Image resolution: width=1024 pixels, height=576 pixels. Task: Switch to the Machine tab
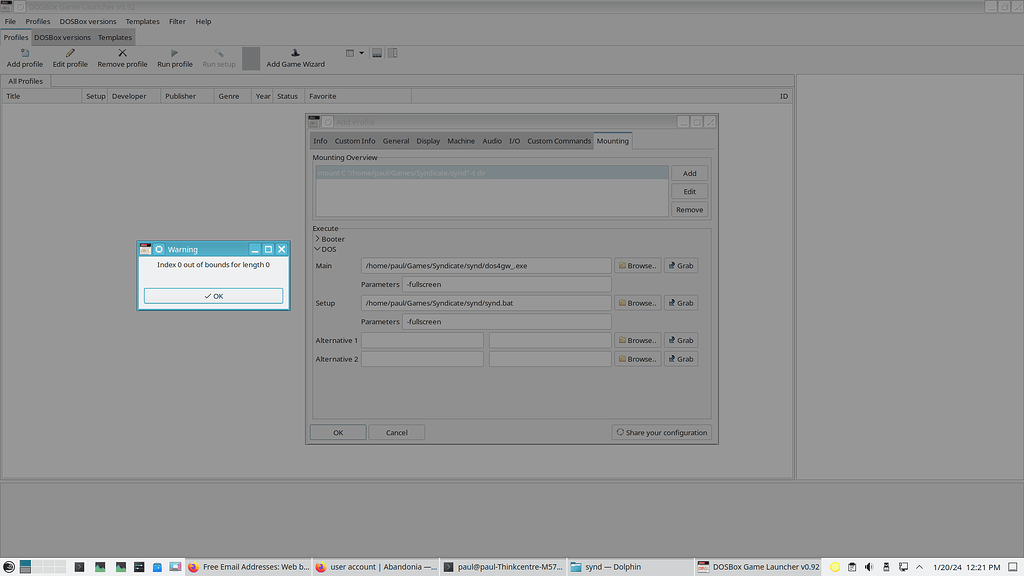[461, 141]
